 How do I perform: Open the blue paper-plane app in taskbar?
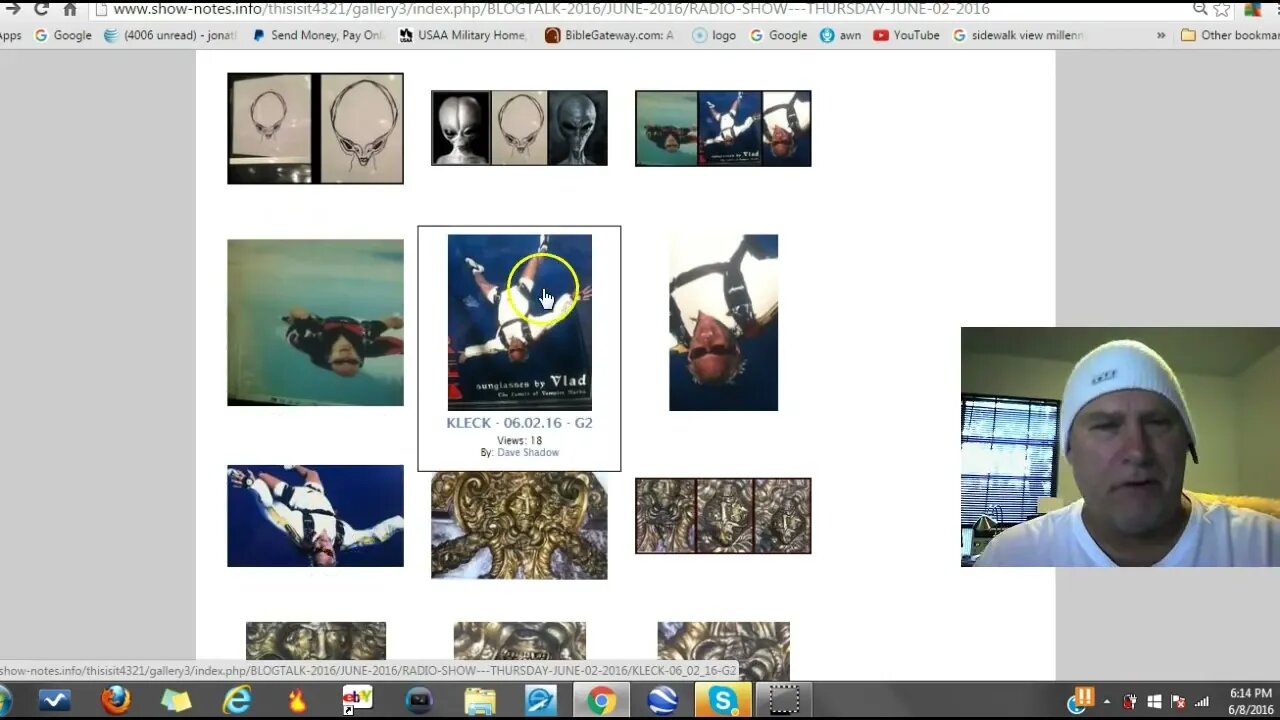point(541,701)
